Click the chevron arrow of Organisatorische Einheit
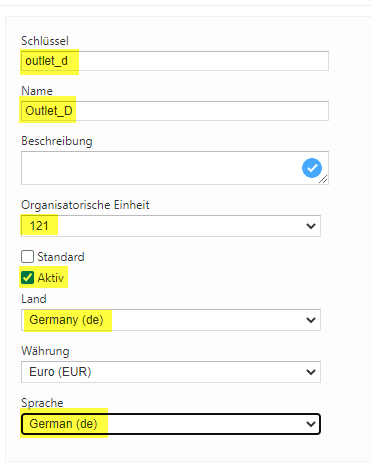Screen dimensions: 371x467 311,226
